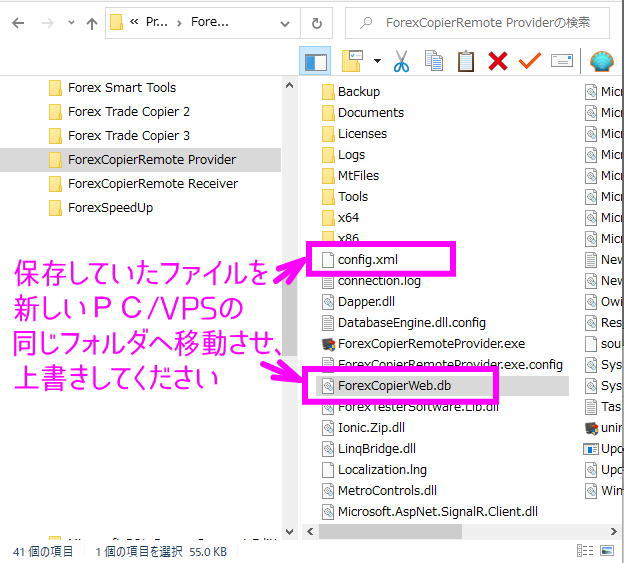
Task: Select the LinqBridge.dll file
Action: pyautogui.click(x=369, y=449)
